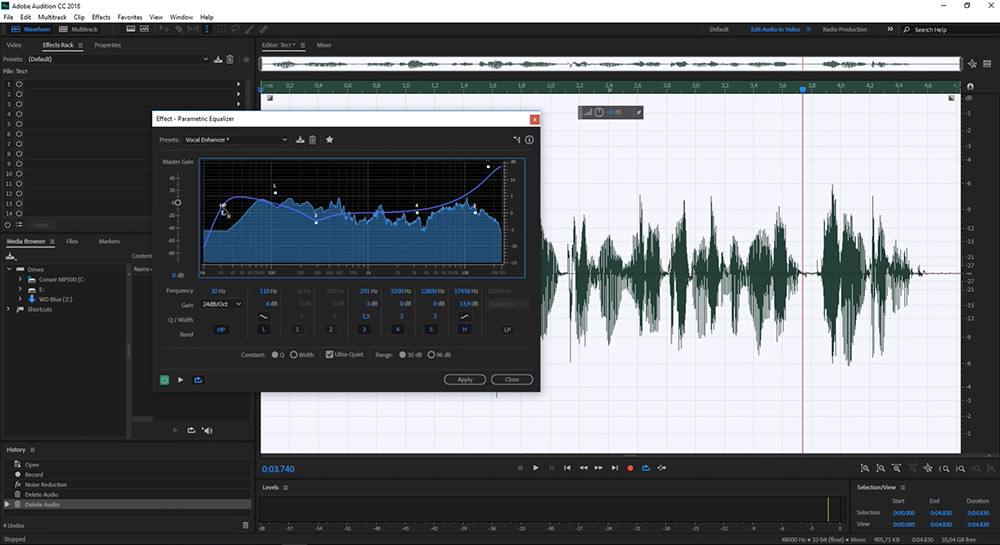Expand Corsair MP500 drive node
Screen dimensions: 1000x545
(x=20, y=279)
